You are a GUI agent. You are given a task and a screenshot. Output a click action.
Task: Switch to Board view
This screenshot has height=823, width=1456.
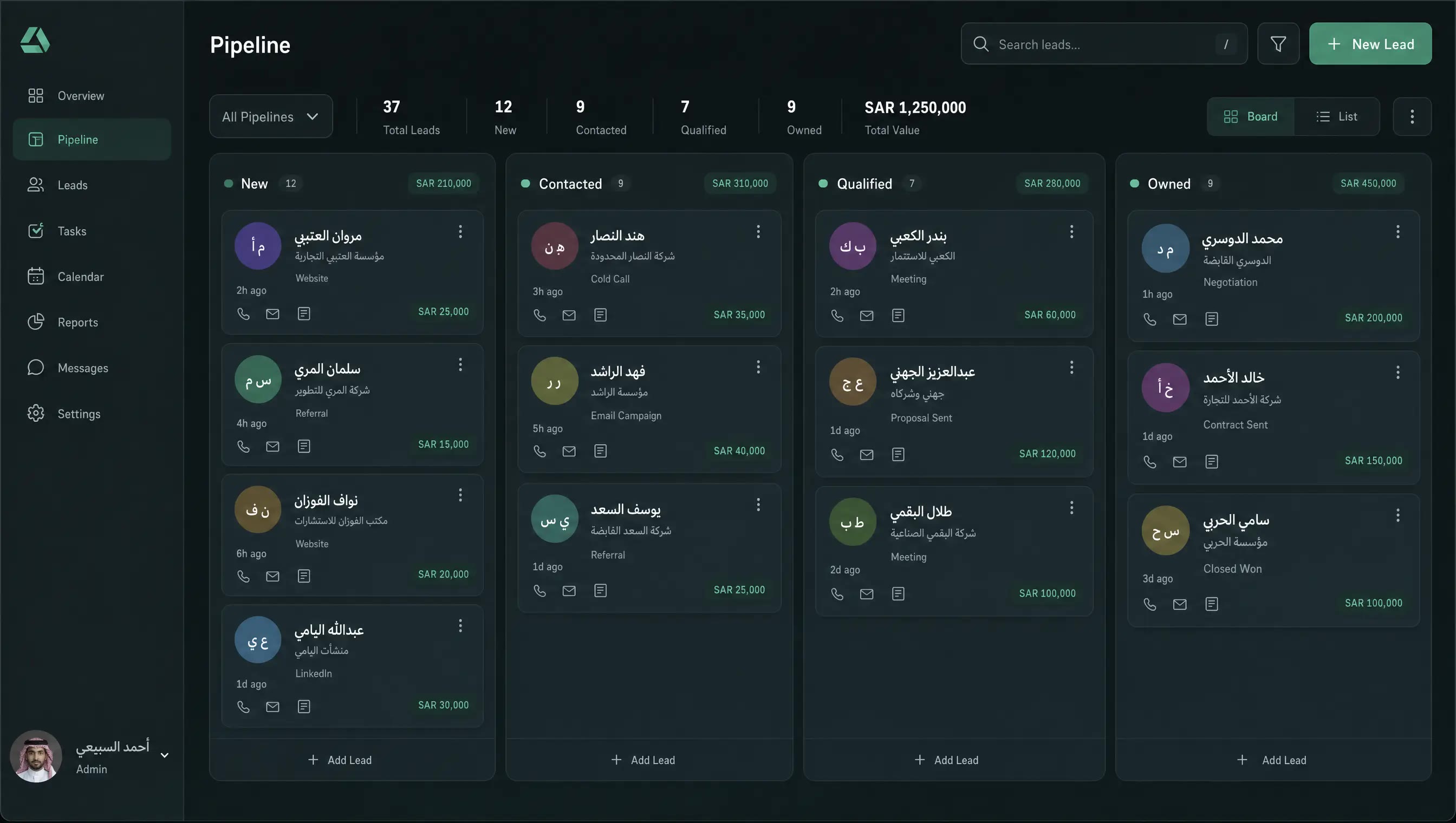pos(1251,116)
